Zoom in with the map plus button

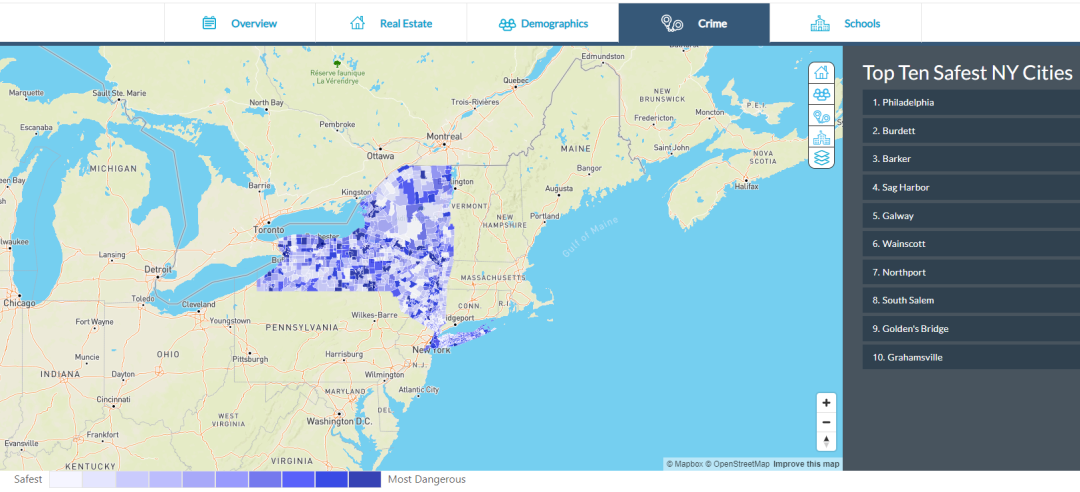pyautogui.click(x=826, y=403)
